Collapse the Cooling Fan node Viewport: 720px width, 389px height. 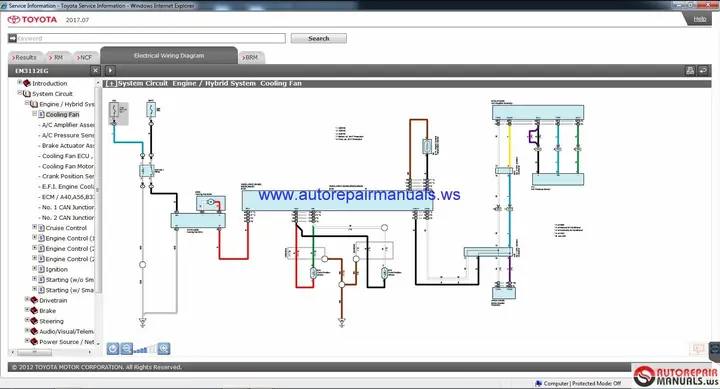coord(34,113)
